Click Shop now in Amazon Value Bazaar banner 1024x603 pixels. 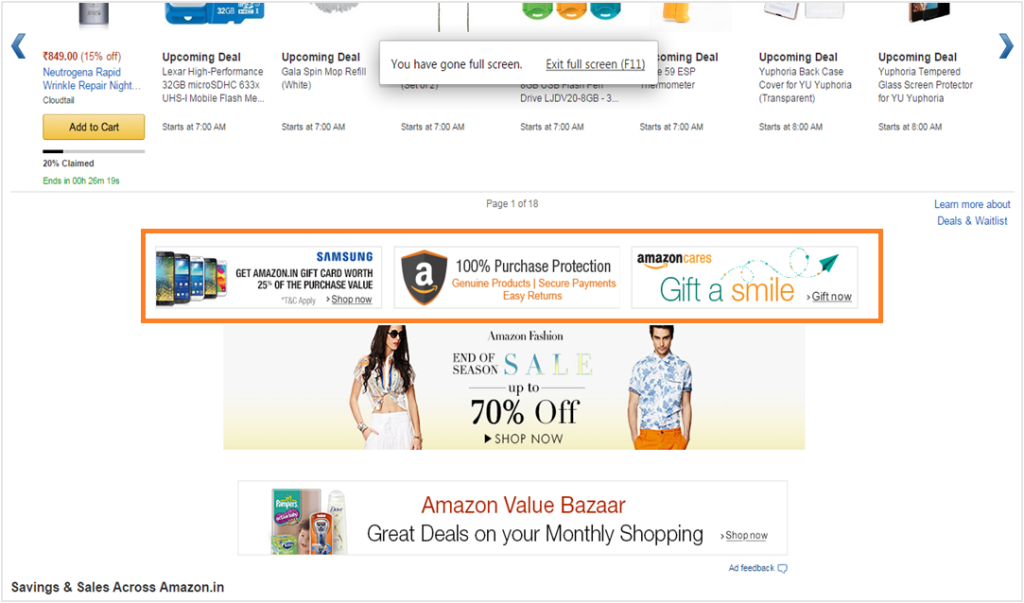pos(745,535)
